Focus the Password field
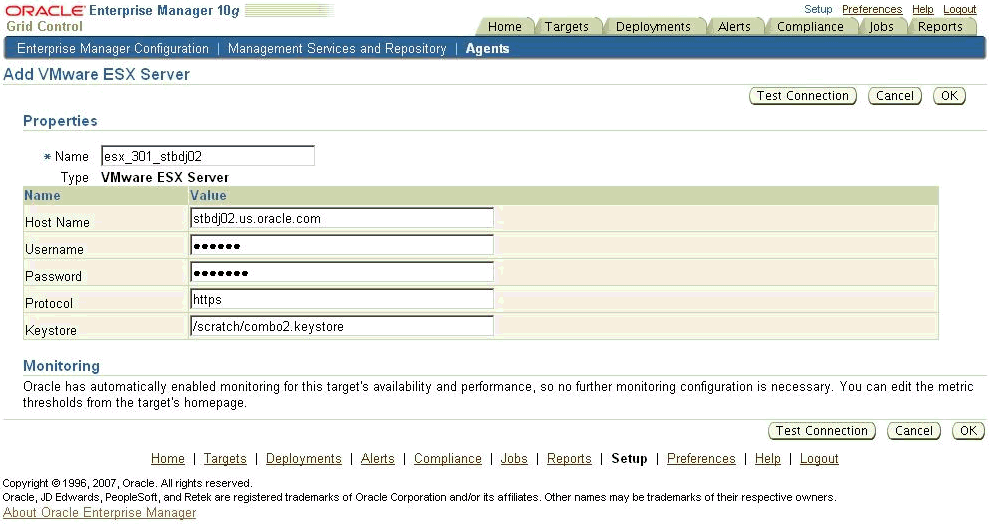The image size is (989, 524). click(x=342, y=272)
